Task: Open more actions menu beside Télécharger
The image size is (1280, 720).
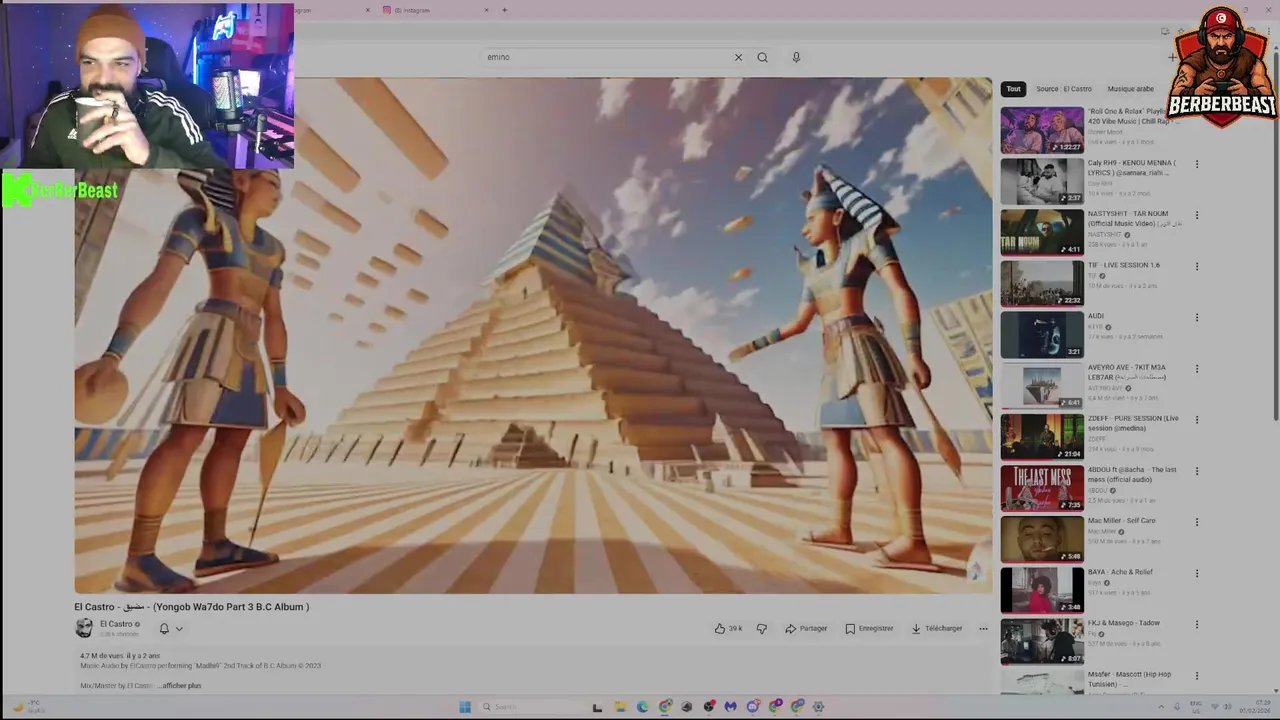Action: click(983, 628)
